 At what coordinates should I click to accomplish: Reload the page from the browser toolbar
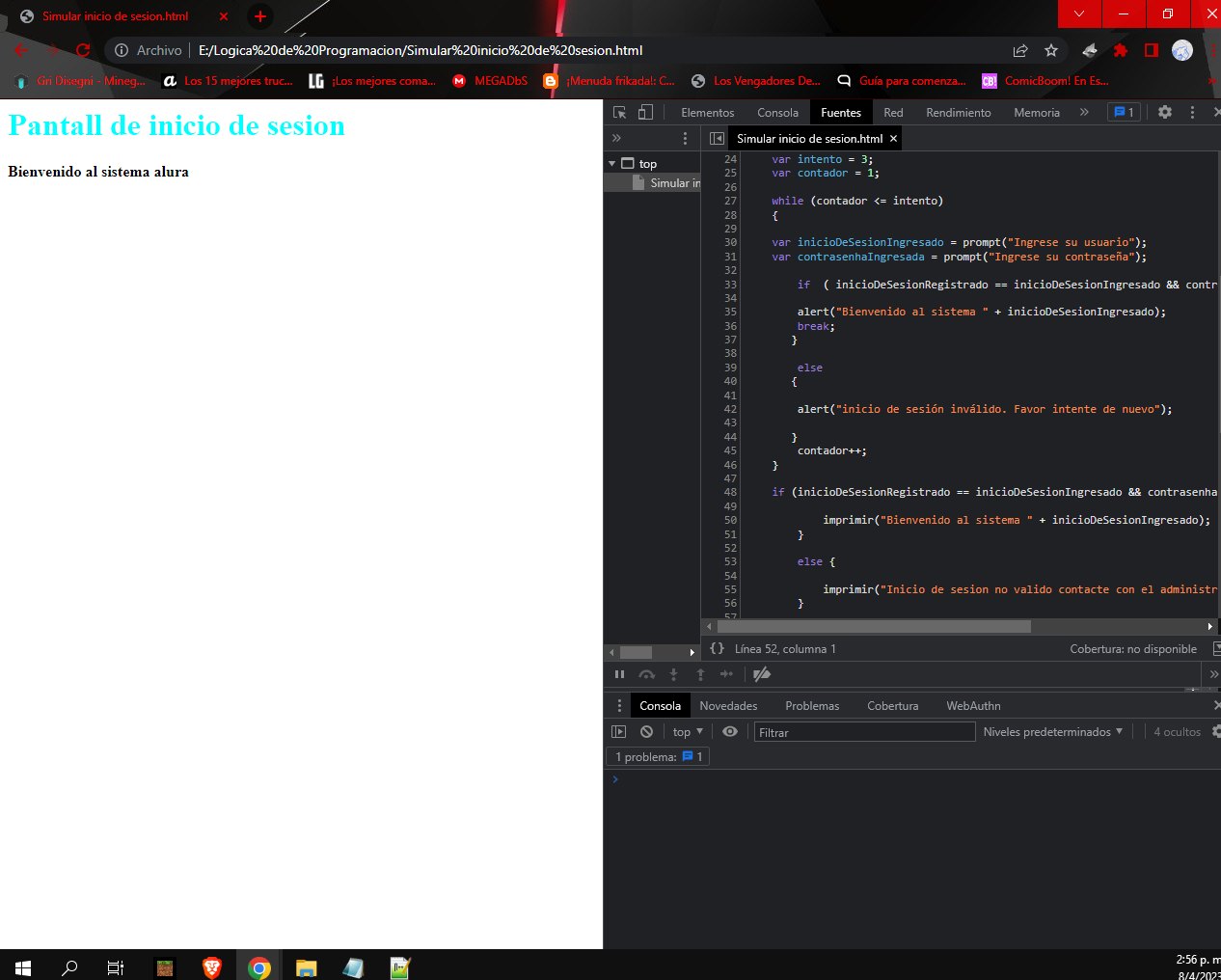pos(83,50)
